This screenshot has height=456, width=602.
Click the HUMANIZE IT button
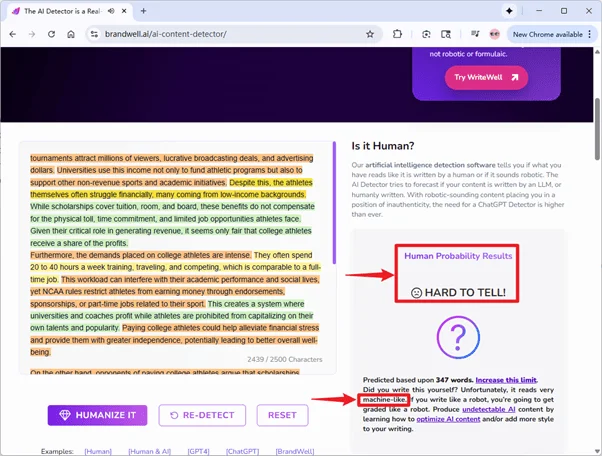coord(98,415)
